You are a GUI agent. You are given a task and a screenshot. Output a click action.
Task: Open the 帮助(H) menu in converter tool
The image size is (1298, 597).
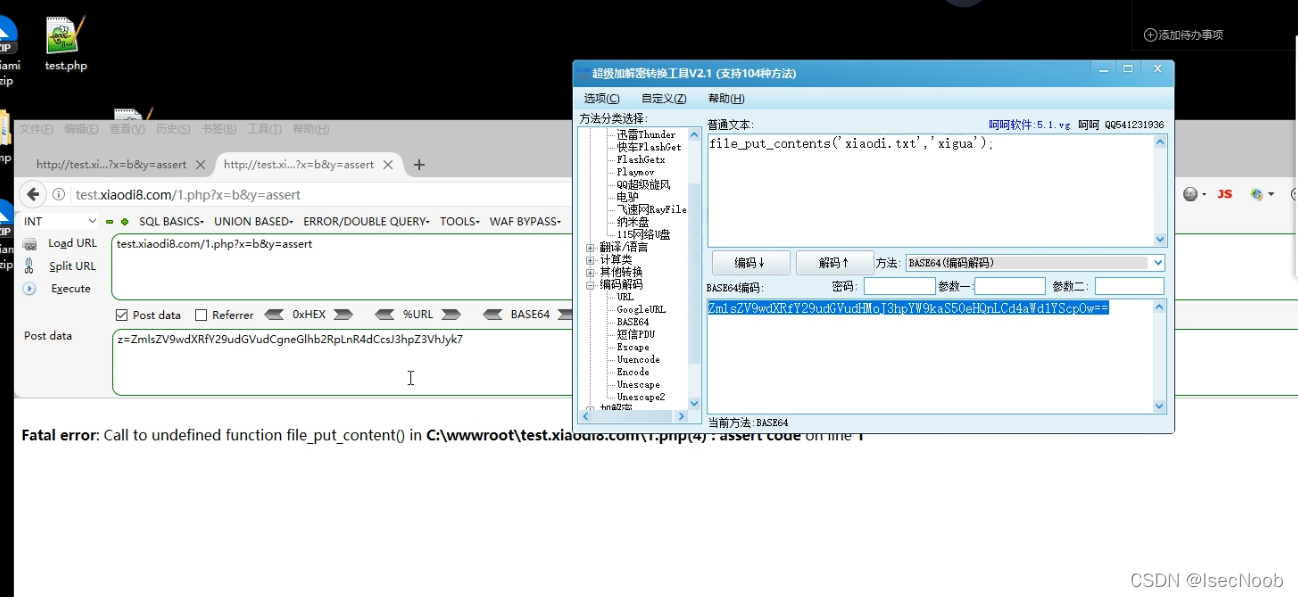click(726, 98)
